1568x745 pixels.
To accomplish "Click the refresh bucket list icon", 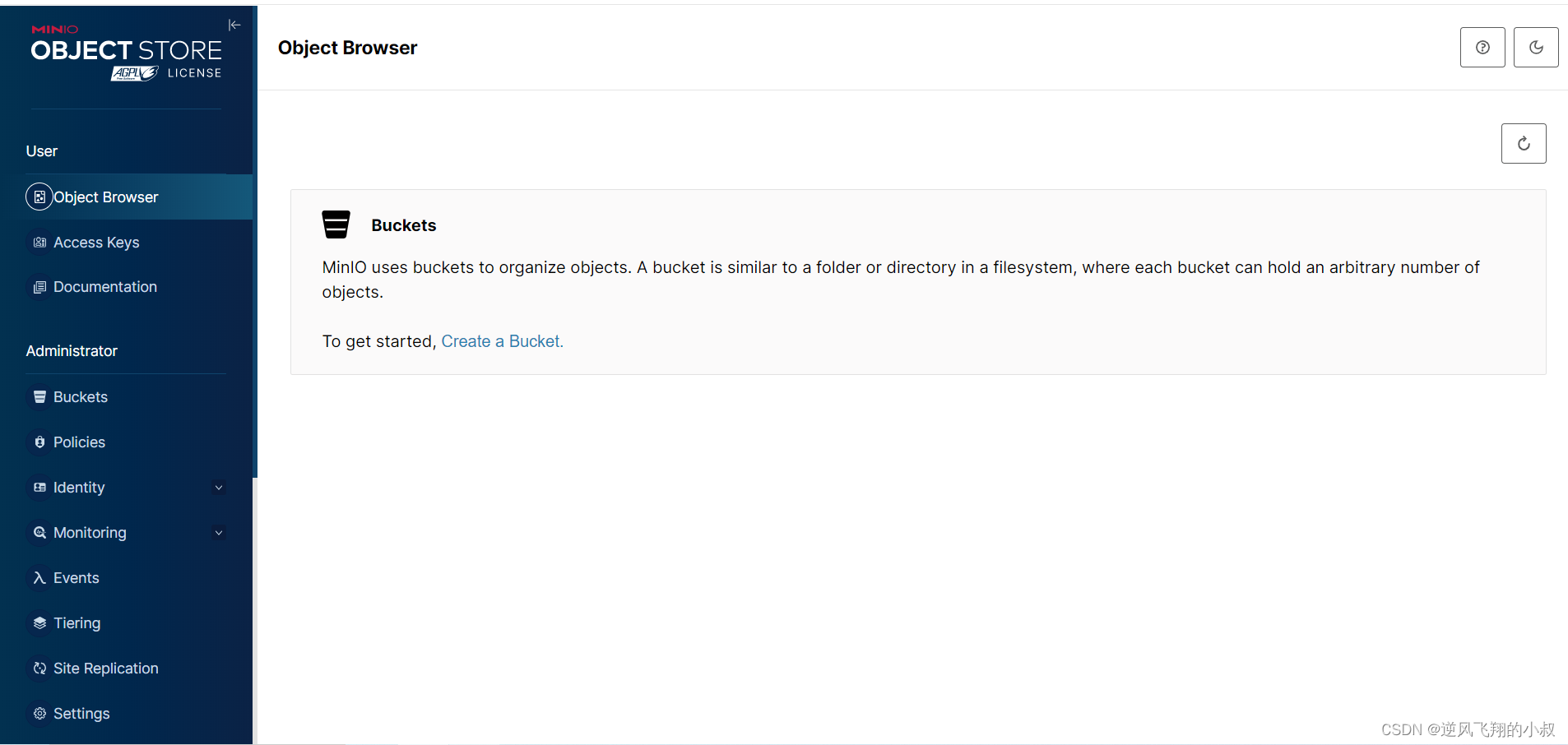I will [x=1524, y=144].
